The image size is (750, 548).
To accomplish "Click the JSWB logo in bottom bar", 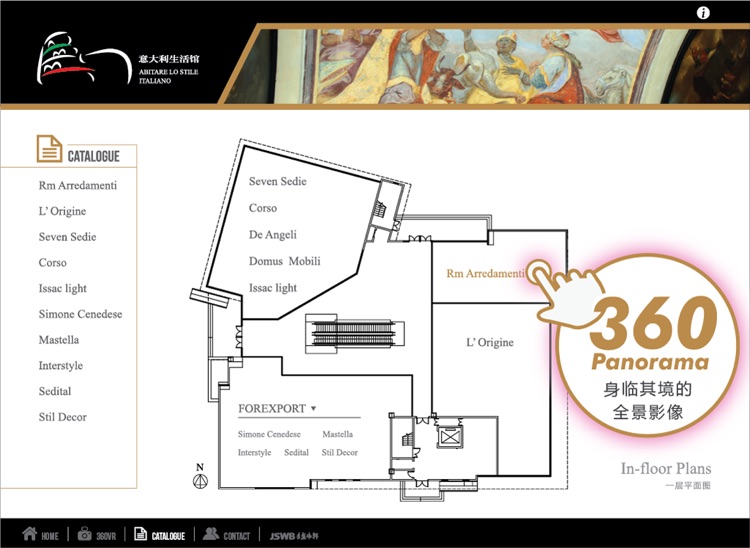I will tap(294, 536).
